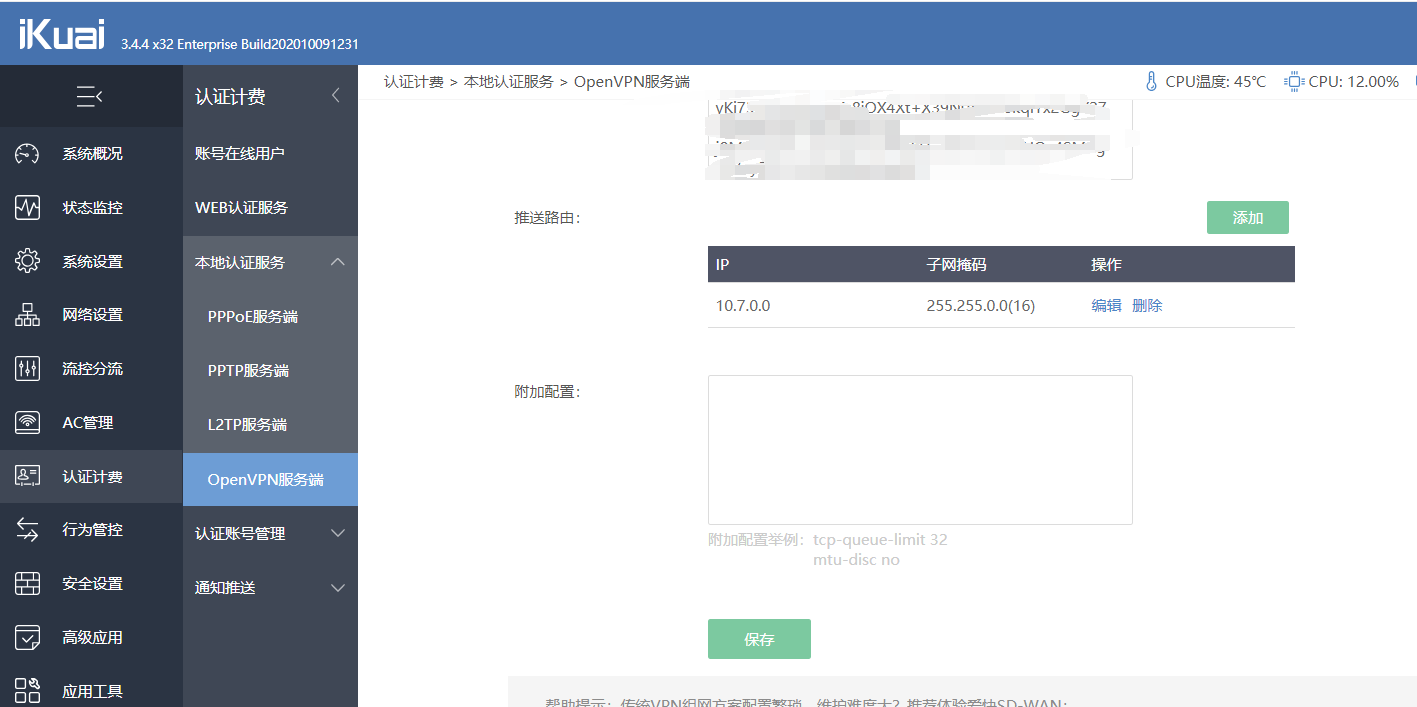Collapse the 本地认证服务 section chevron
Screen dimensions: 1417x707
coord(338,262)
